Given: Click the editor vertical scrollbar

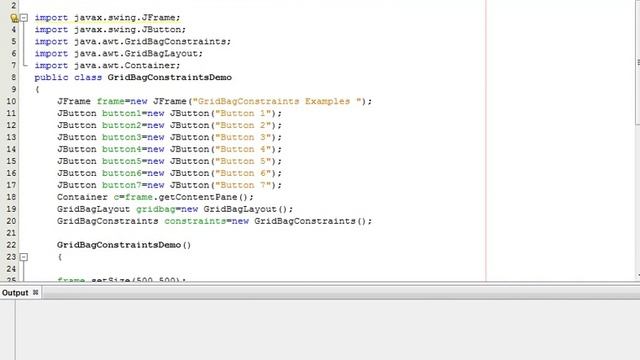Looking at the screenshot, I should [x=637, y=62].
